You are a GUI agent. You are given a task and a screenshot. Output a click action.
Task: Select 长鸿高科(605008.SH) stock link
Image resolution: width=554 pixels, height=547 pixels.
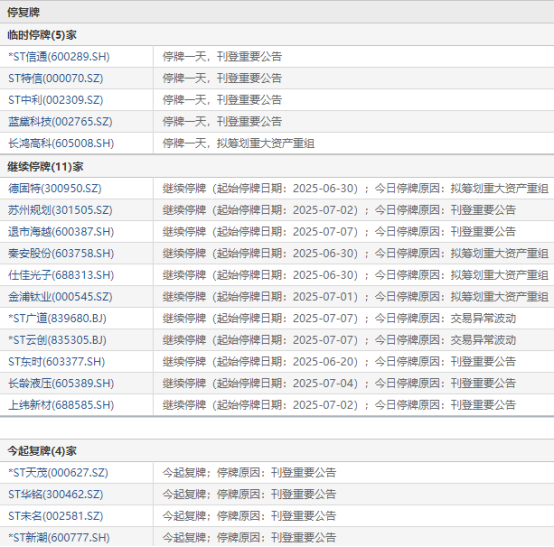pyautogui.click(x=61, y=143)
